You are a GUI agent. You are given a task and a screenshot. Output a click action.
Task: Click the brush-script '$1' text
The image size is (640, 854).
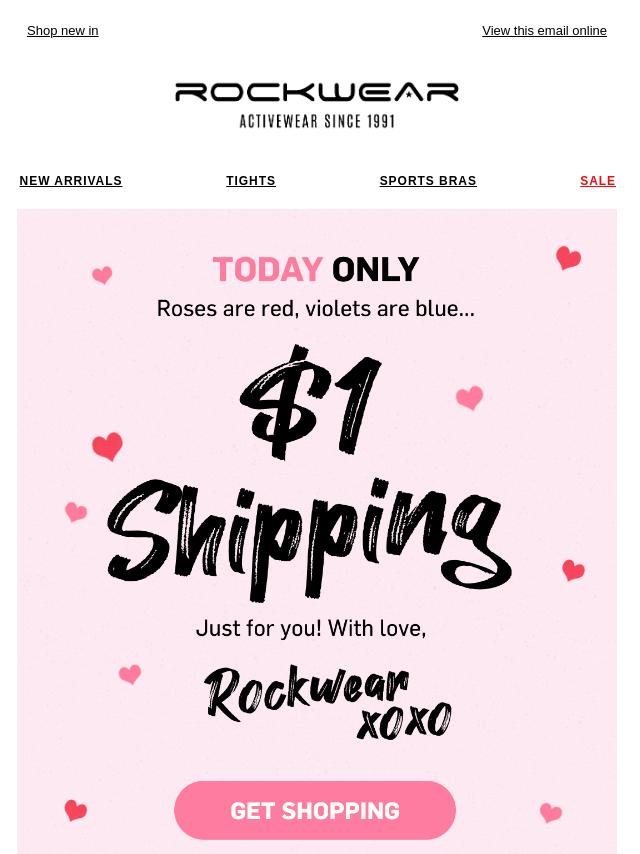(x=310, y=402)
